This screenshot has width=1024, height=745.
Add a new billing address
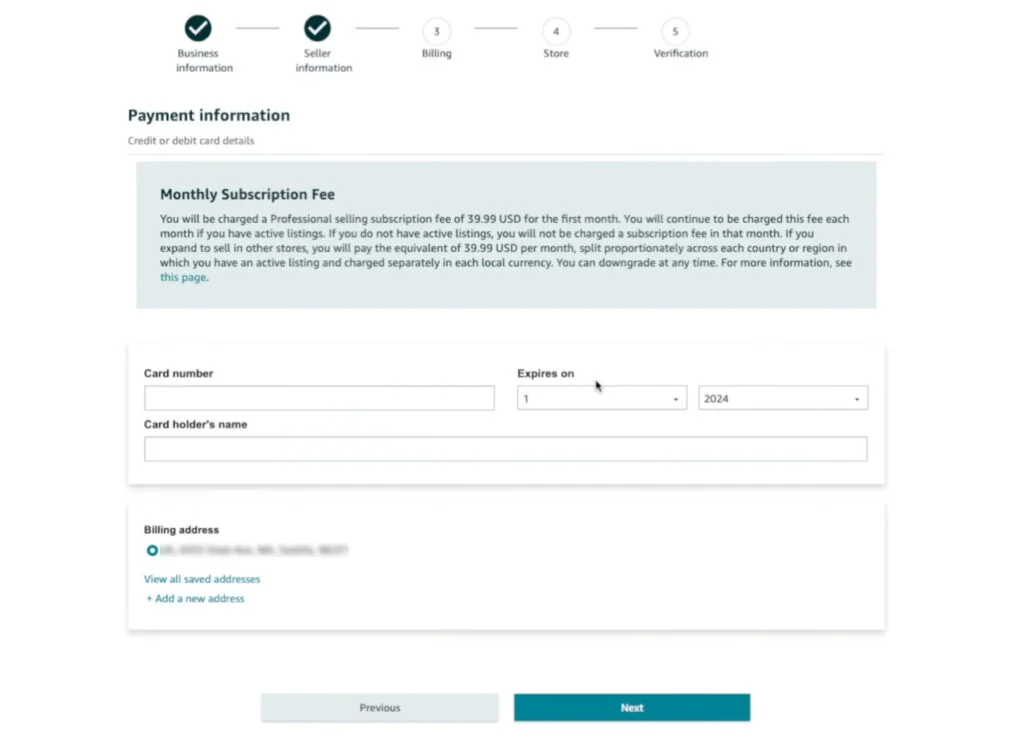(x=195, y=598)
